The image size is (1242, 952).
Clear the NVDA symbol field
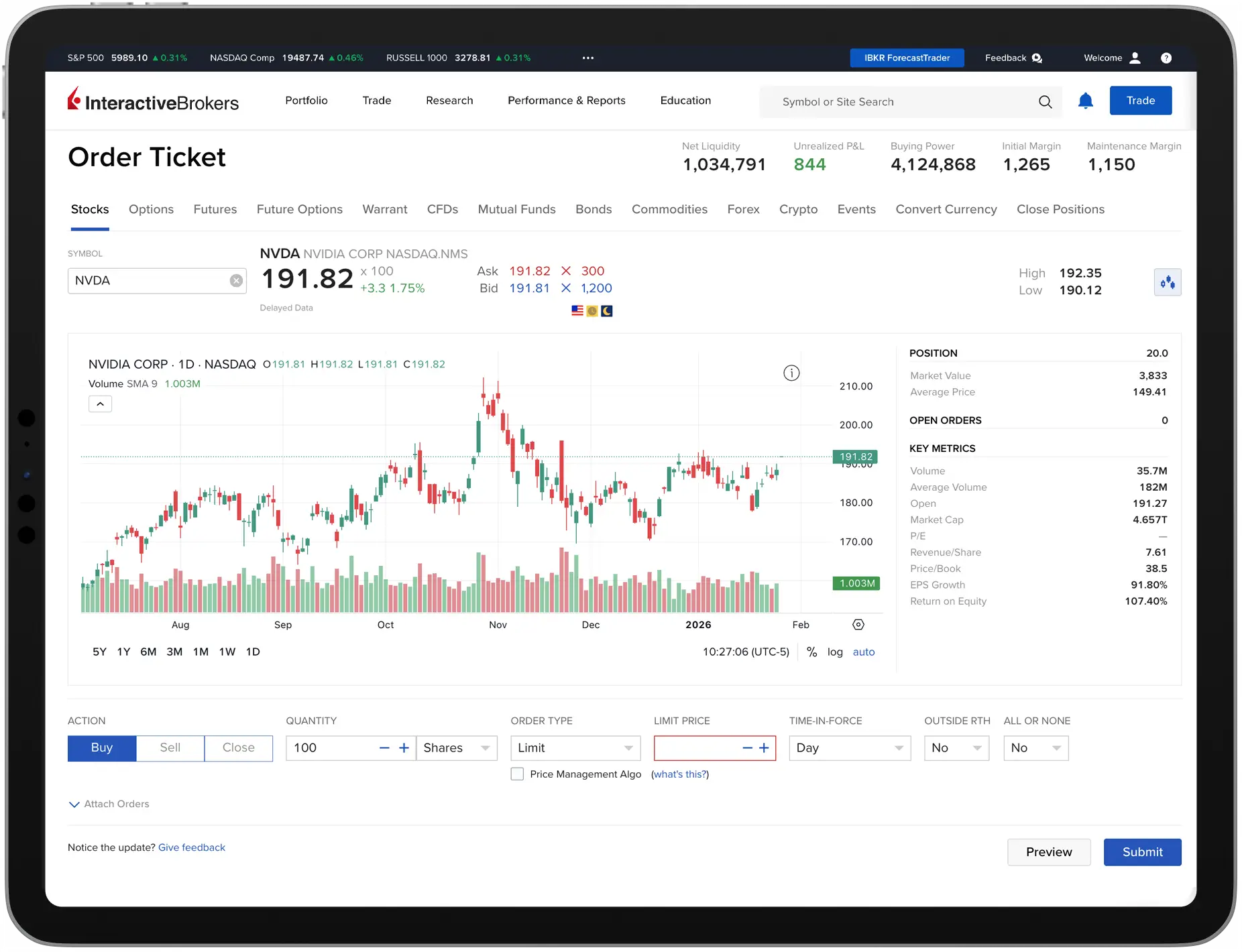point(236,281)
